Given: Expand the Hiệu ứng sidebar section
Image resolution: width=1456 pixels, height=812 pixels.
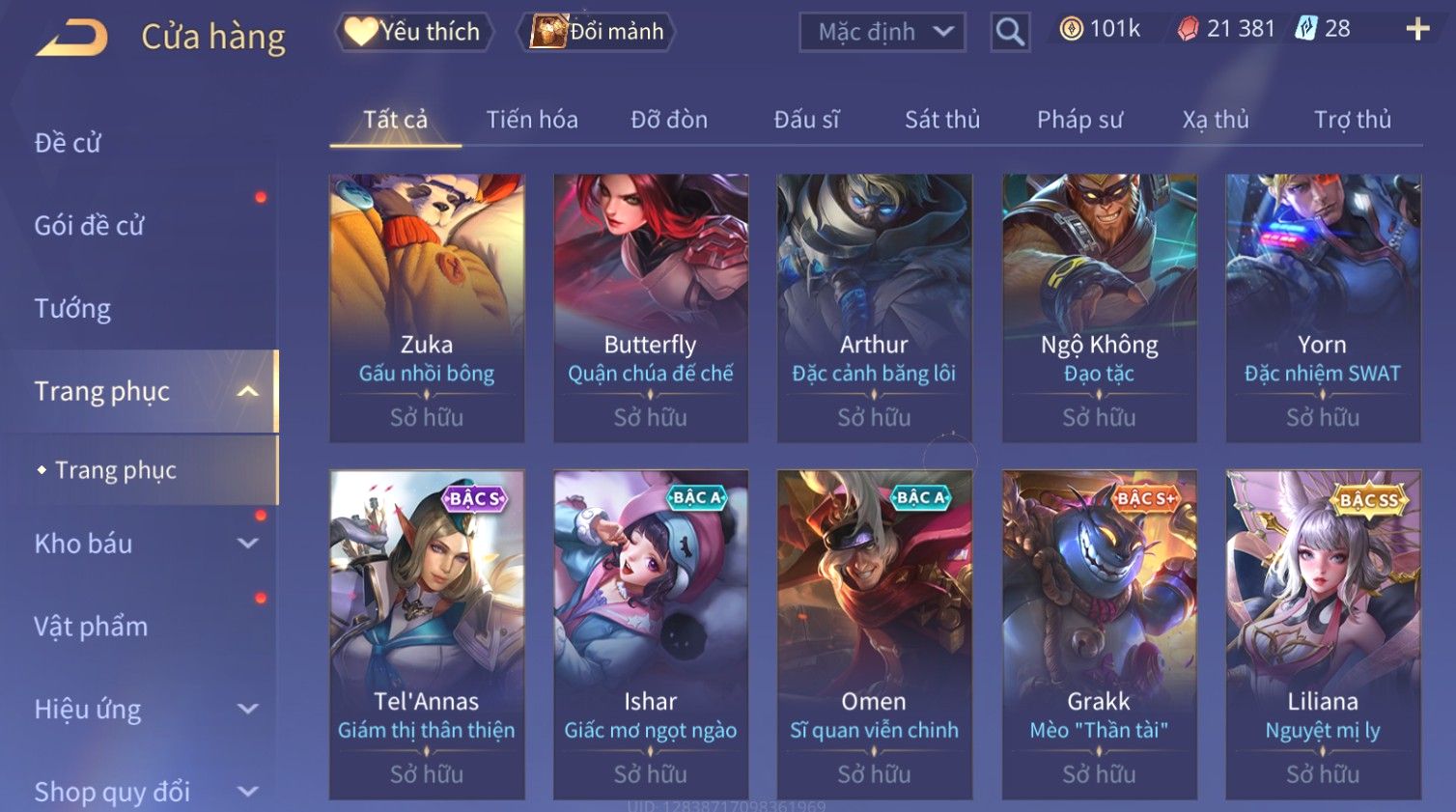Looking at the screenshot, I should [247, 709].
